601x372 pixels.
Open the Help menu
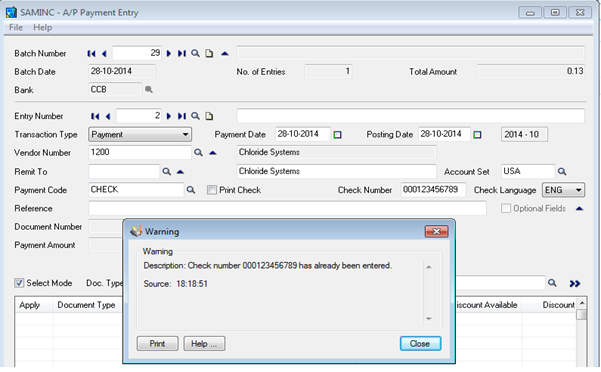pos(43,28)
